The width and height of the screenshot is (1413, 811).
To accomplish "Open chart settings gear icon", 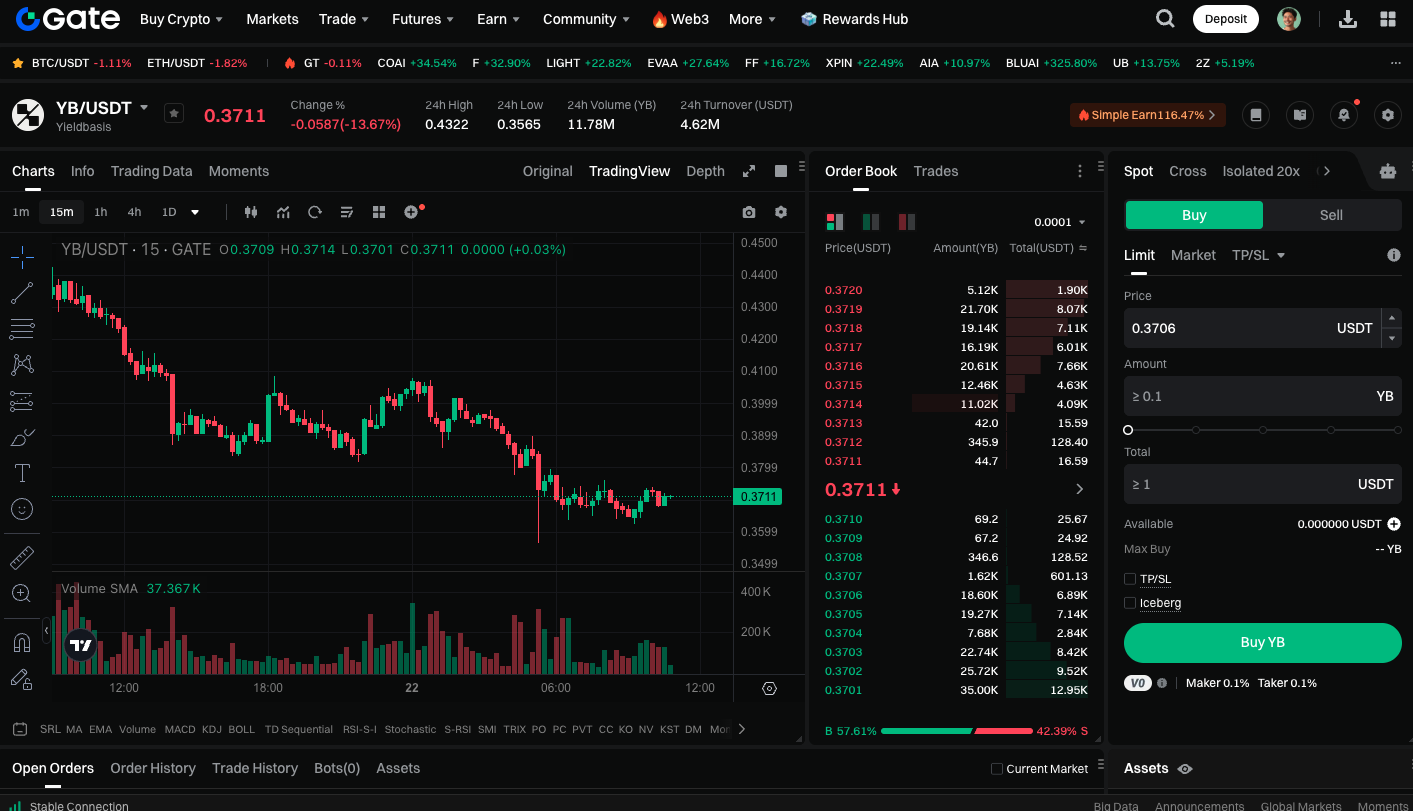I will tap(781, 212).
